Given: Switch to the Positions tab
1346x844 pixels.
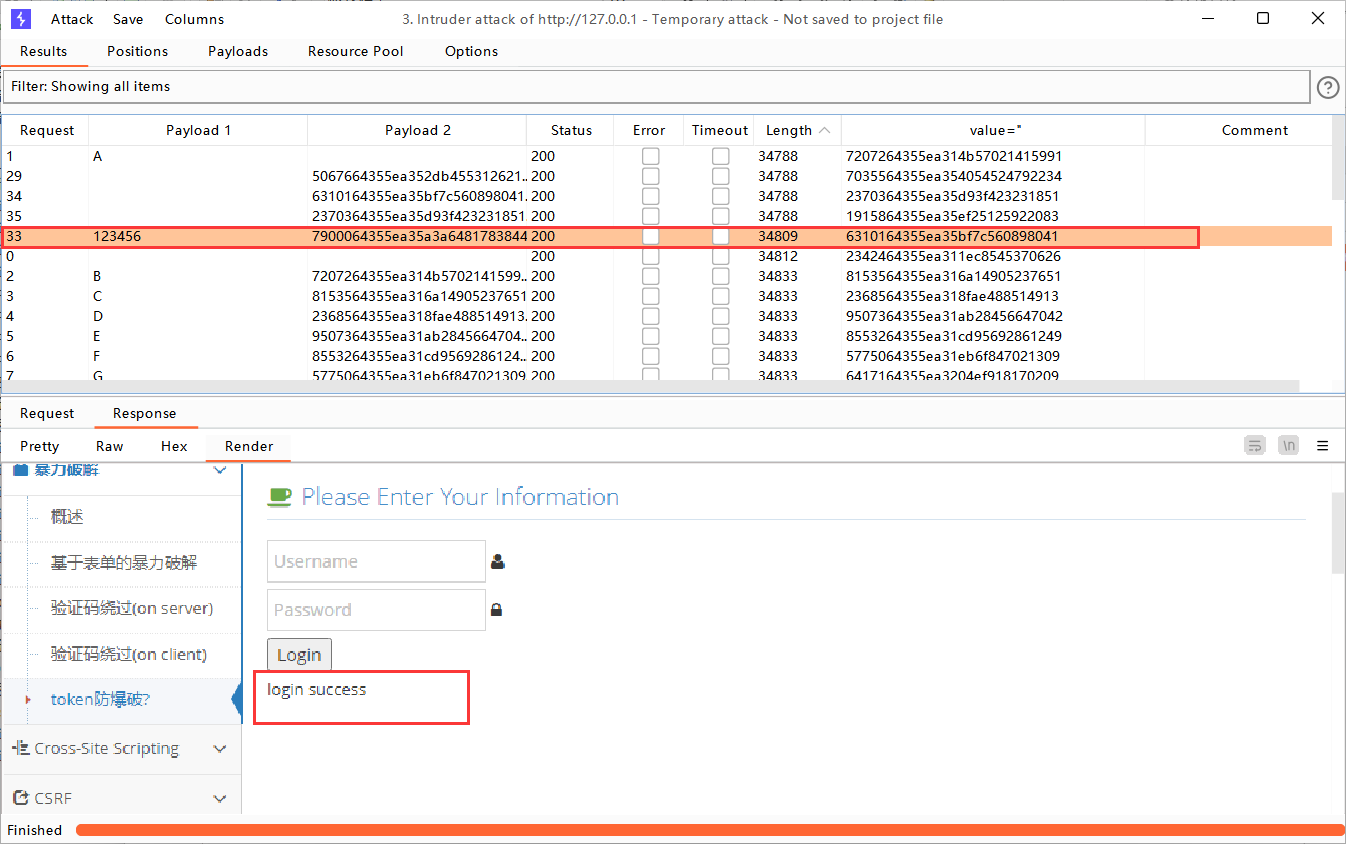Looking at the screenshot, I should pos(138,51).
